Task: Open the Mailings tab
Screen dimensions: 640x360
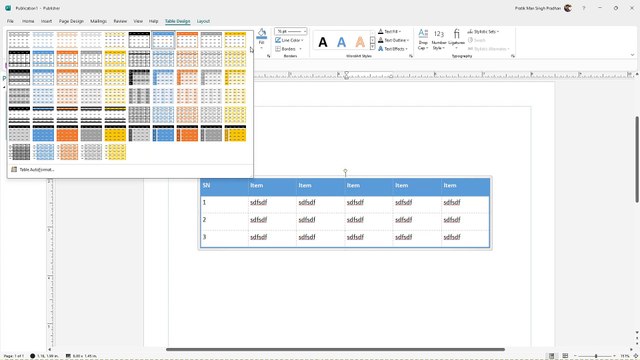Action: click(x=98, y=21)
